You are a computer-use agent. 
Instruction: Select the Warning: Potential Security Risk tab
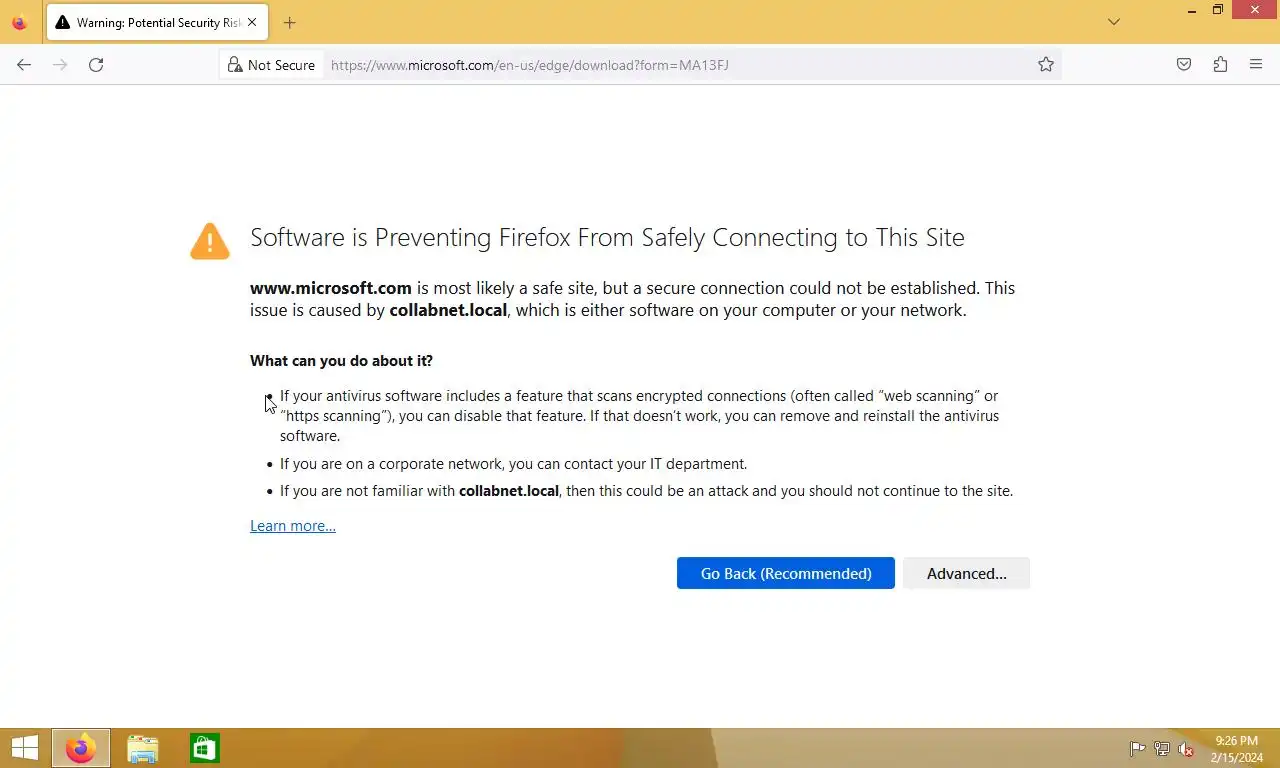coord(150,22)
